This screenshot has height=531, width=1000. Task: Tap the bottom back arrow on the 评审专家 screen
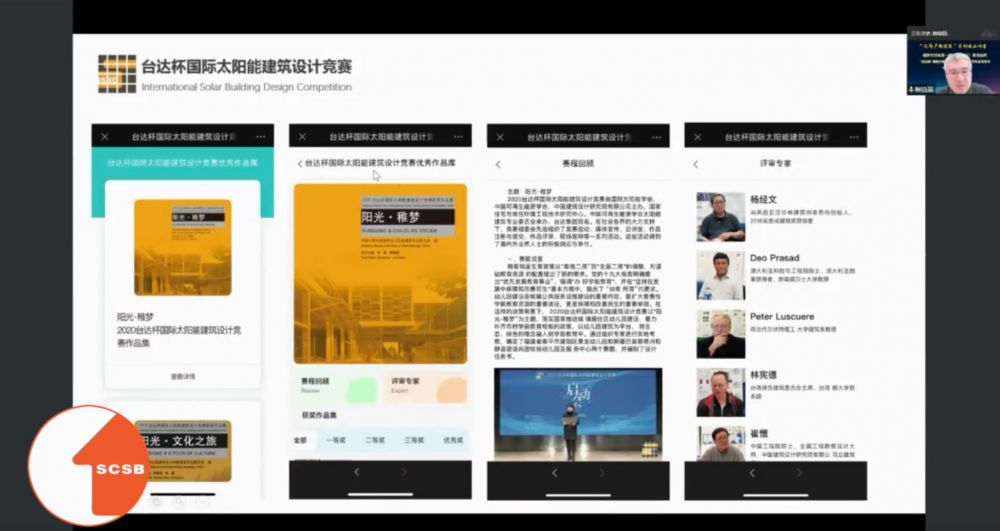(x=752, y=472)
